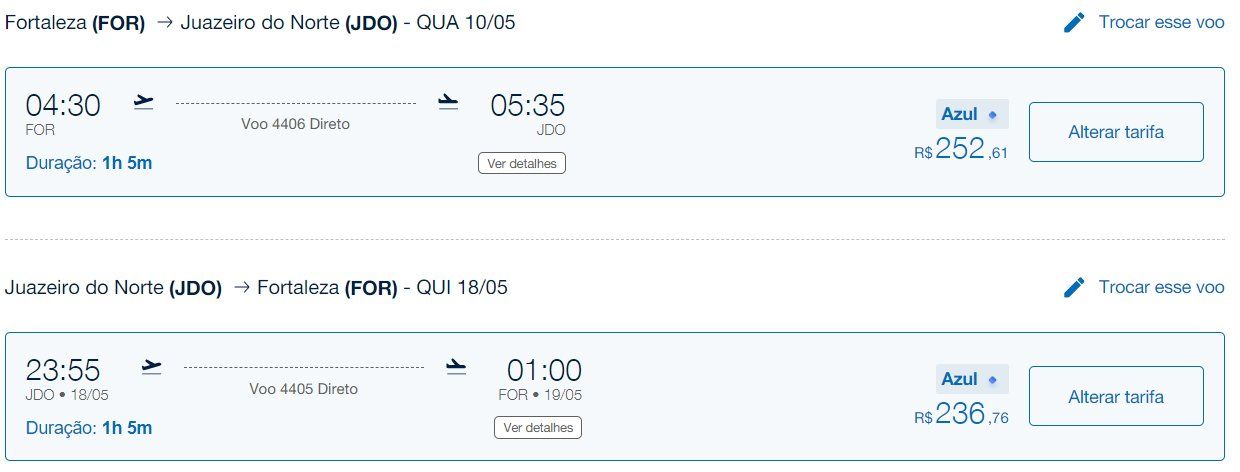The width and height of the screenshot is (1240, 472).
Task: Open Trocar esse voo for the JDO to FOR flight
Action: coord(1161,287)
